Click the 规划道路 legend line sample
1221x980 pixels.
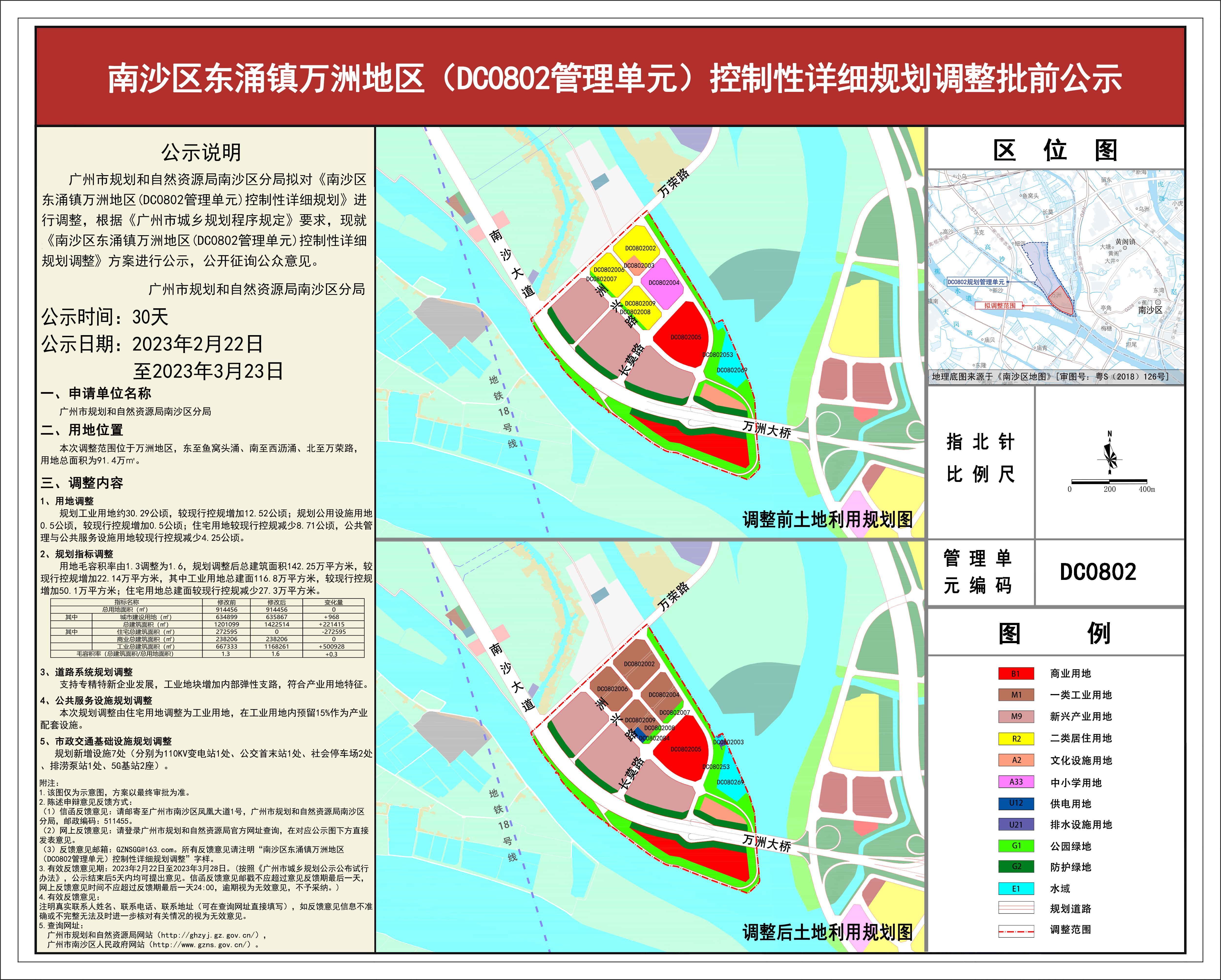point(1016,908)
